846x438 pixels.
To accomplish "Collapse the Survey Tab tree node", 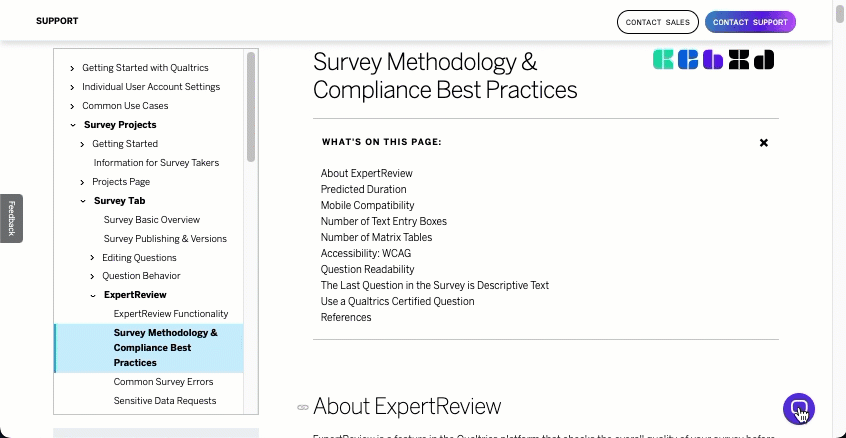I will [83, 201].
